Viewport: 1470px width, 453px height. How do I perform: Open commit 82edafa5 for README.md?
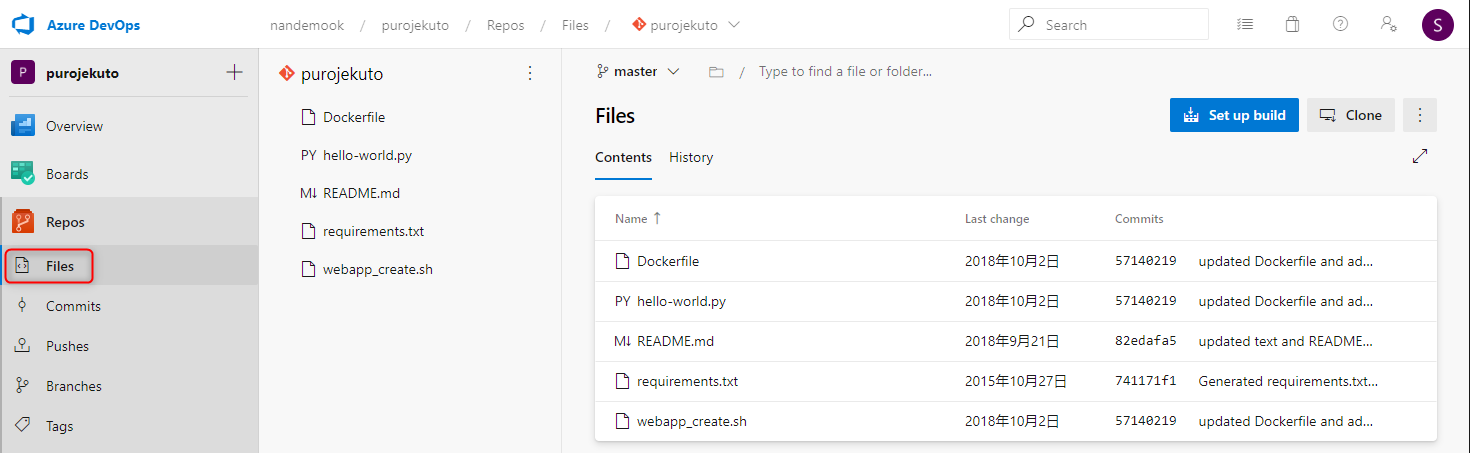[1145, 341]
